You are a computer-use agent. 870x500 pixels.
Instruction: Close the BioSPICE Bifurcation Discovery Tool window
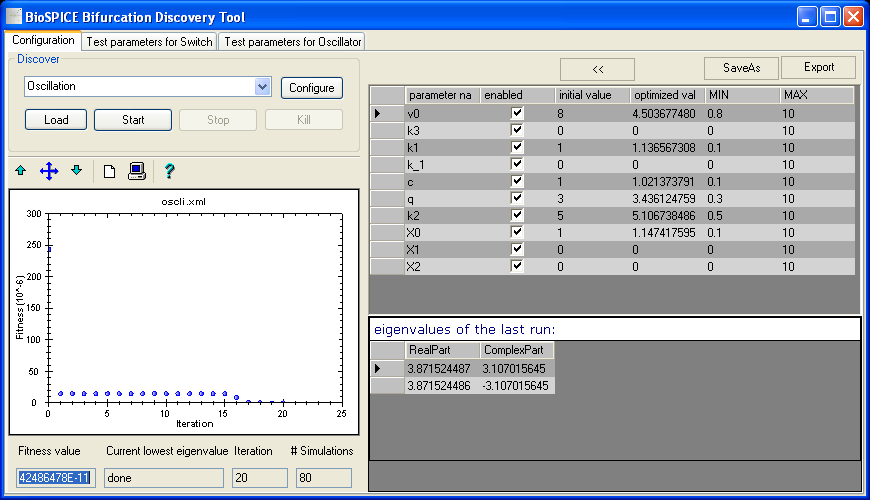coord(853,17)
